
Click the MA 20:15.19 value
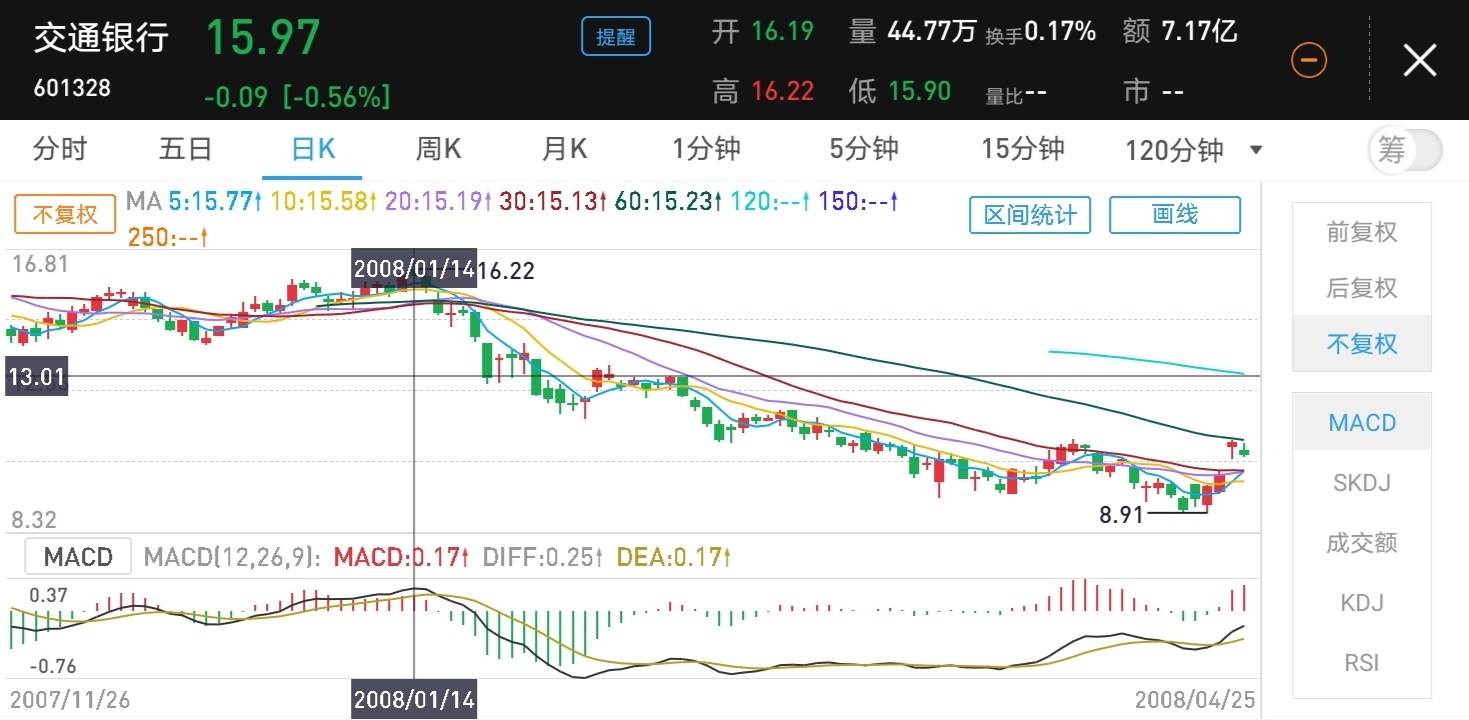pos(439,202)
